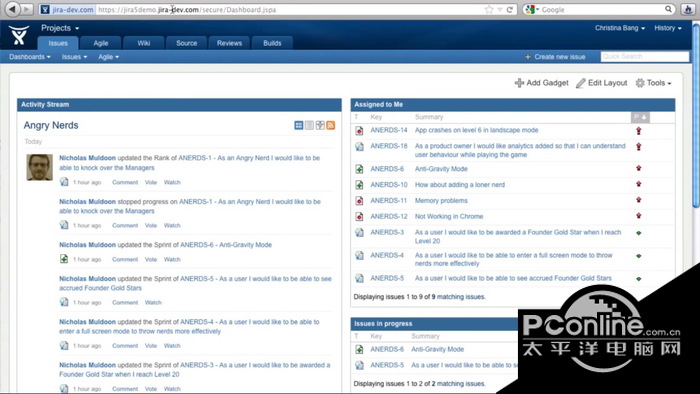Reload the page via the refresh icon
This screenshot has width=700, height=394.
509,9
